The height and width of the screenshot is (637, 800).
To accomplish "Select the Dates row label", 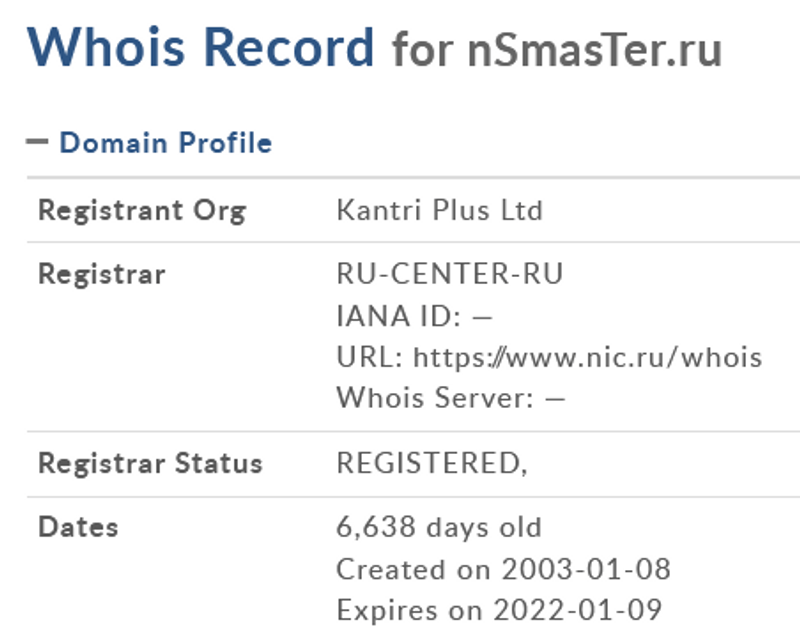I will 78,527.
